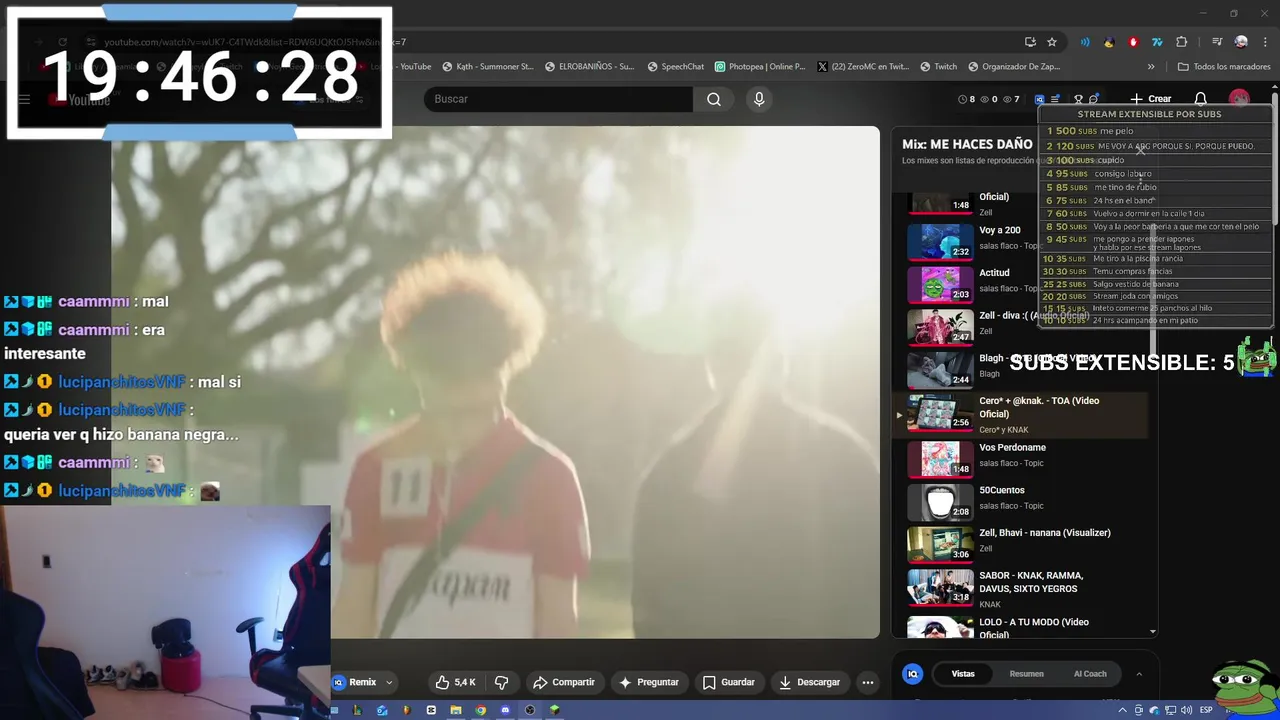Bookmark this page with the star icon
1280x720 pixels.
click(1052, 42)
